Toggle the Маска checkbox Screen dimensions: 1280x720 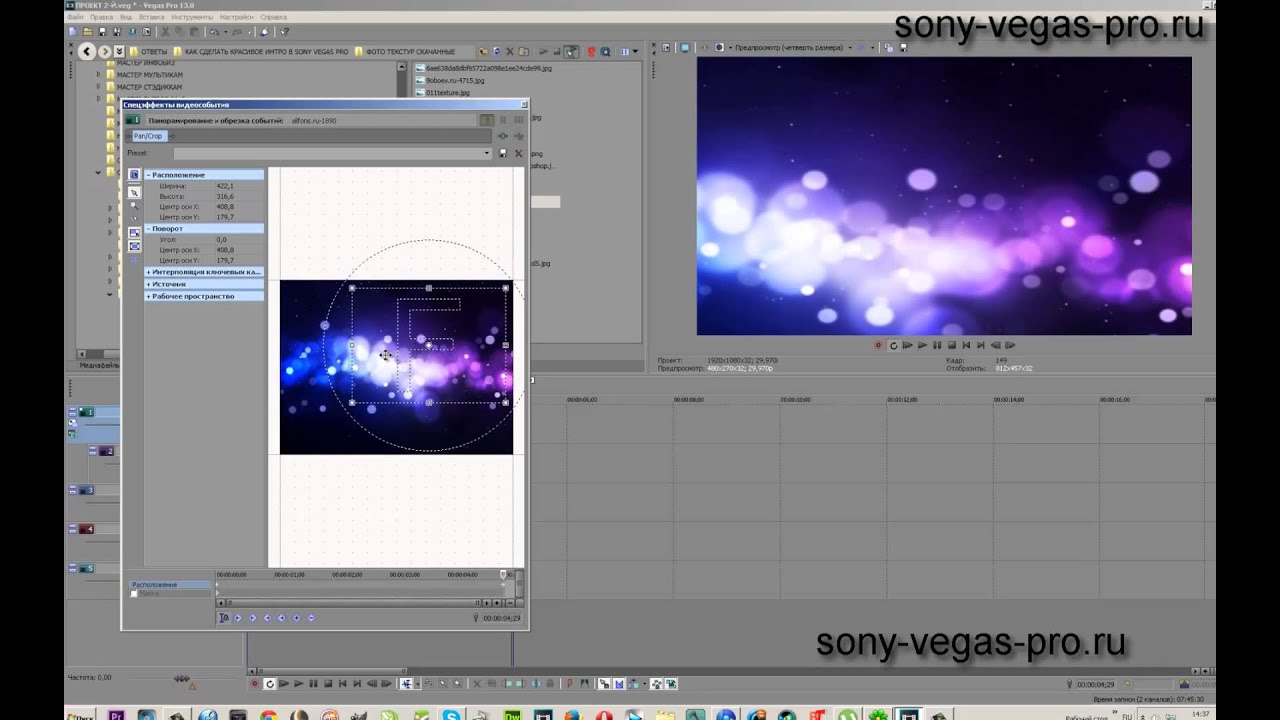pyautogui.click(x=134, y=594)
